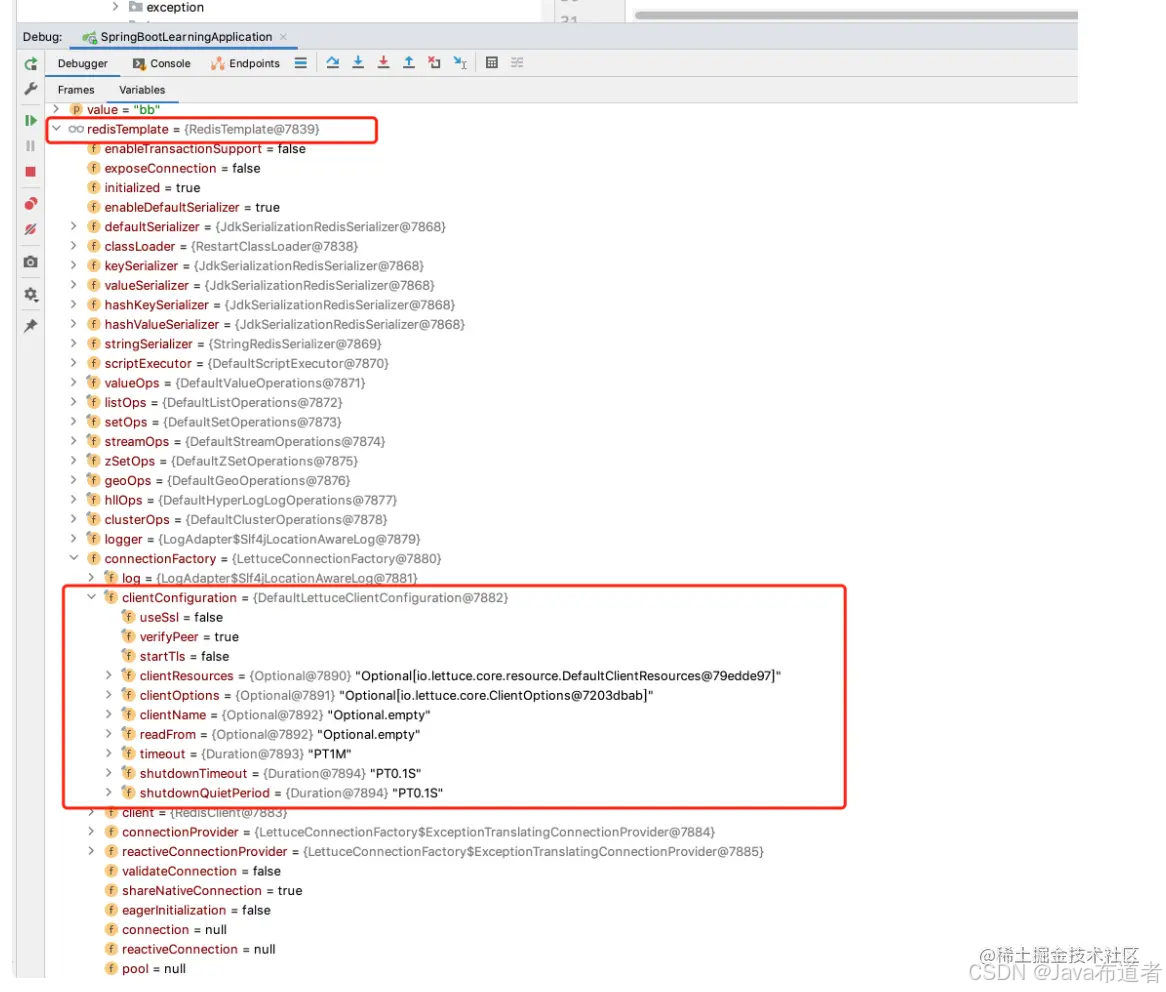Screen dimensions: 1166x992
Task: Pin the debug tab
Action: [30, 326]
